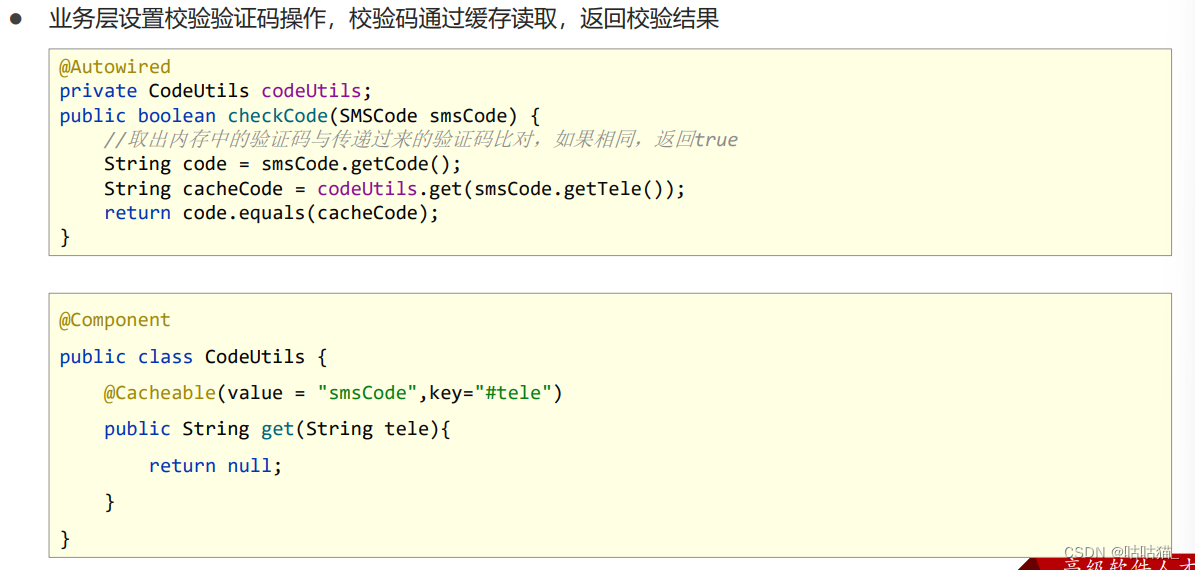Image resolution: width=1195 pixels, height=570 pixels.
Task: Select the @Autowired annotation
Action: [115, 67]
